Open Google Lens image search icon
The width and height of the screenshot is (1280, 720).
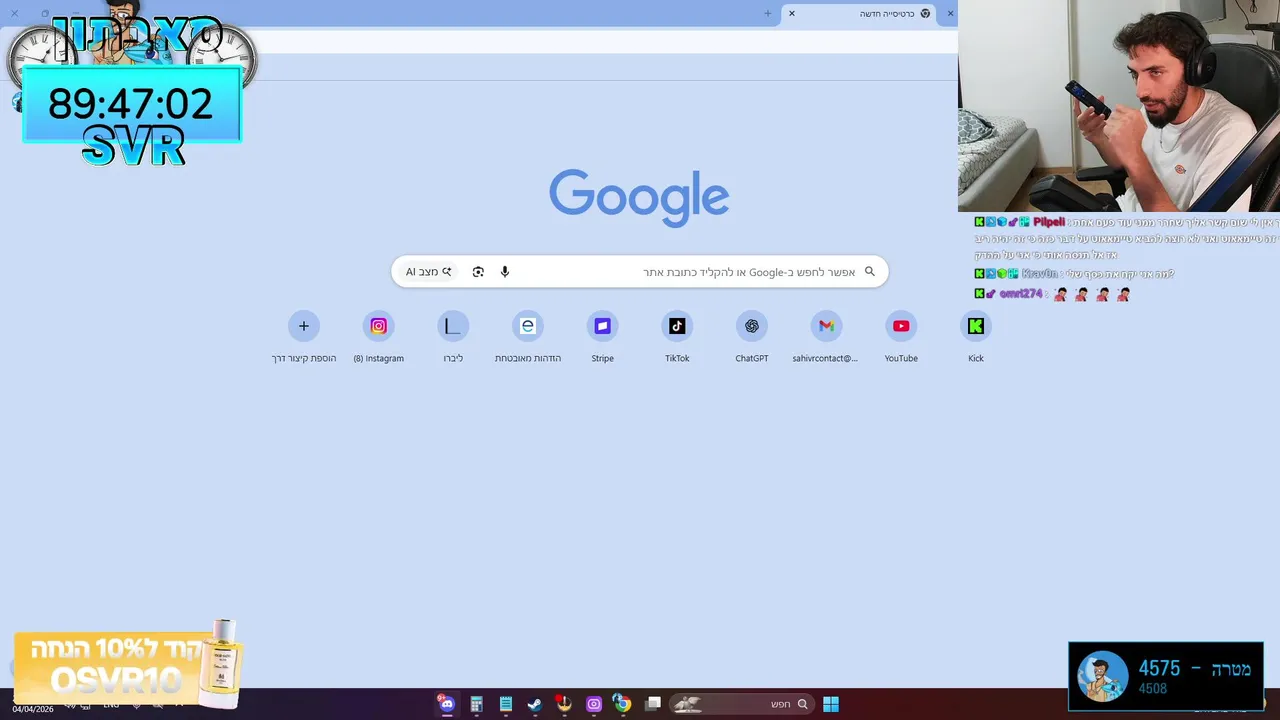click(x=478, y=272)
